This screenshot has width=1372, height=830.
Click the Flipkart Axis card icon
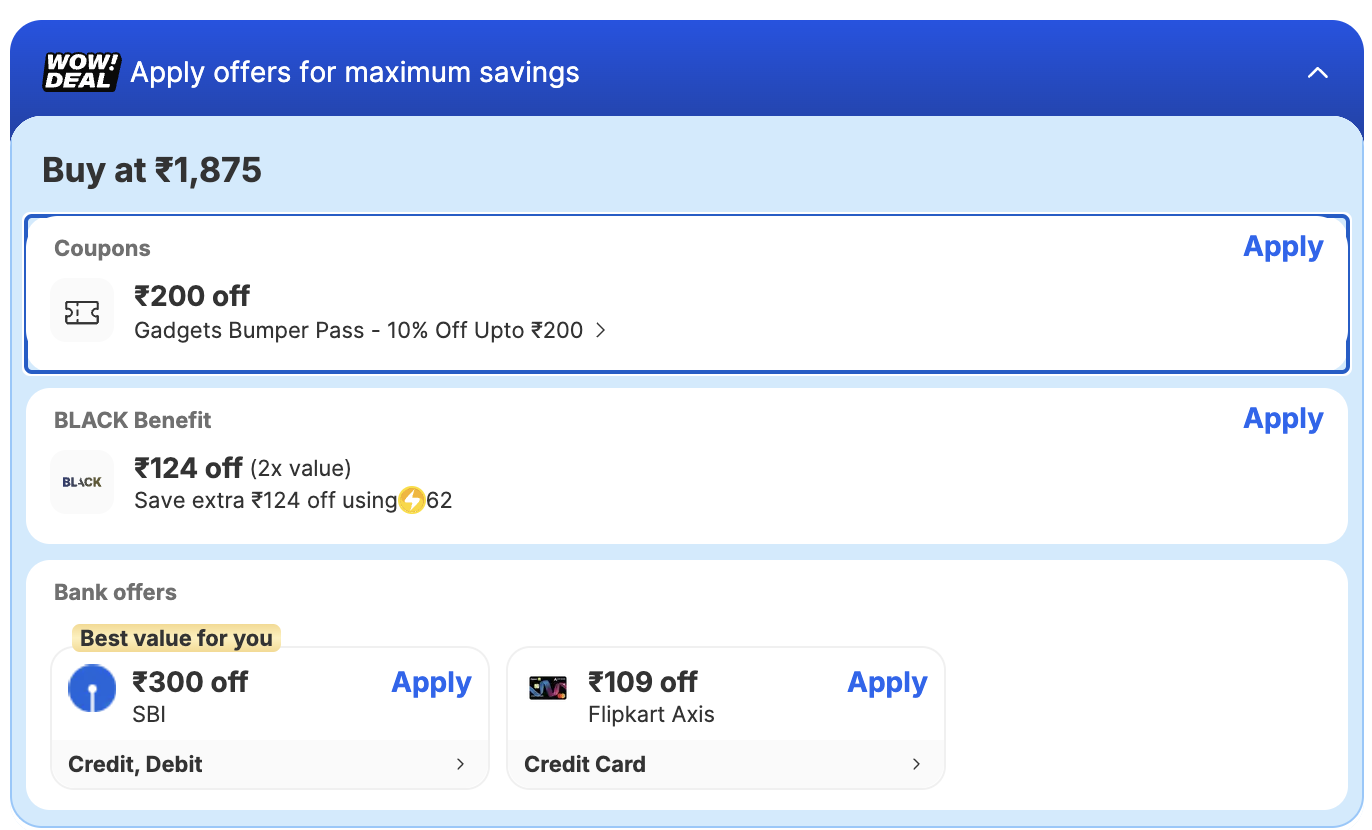(548, 688)
